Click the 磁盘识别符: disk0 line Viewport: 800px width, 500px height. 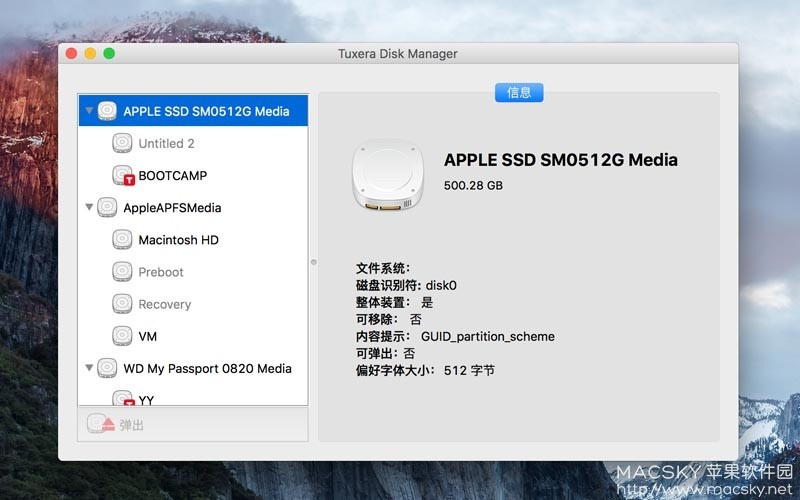tap(406, 285)
